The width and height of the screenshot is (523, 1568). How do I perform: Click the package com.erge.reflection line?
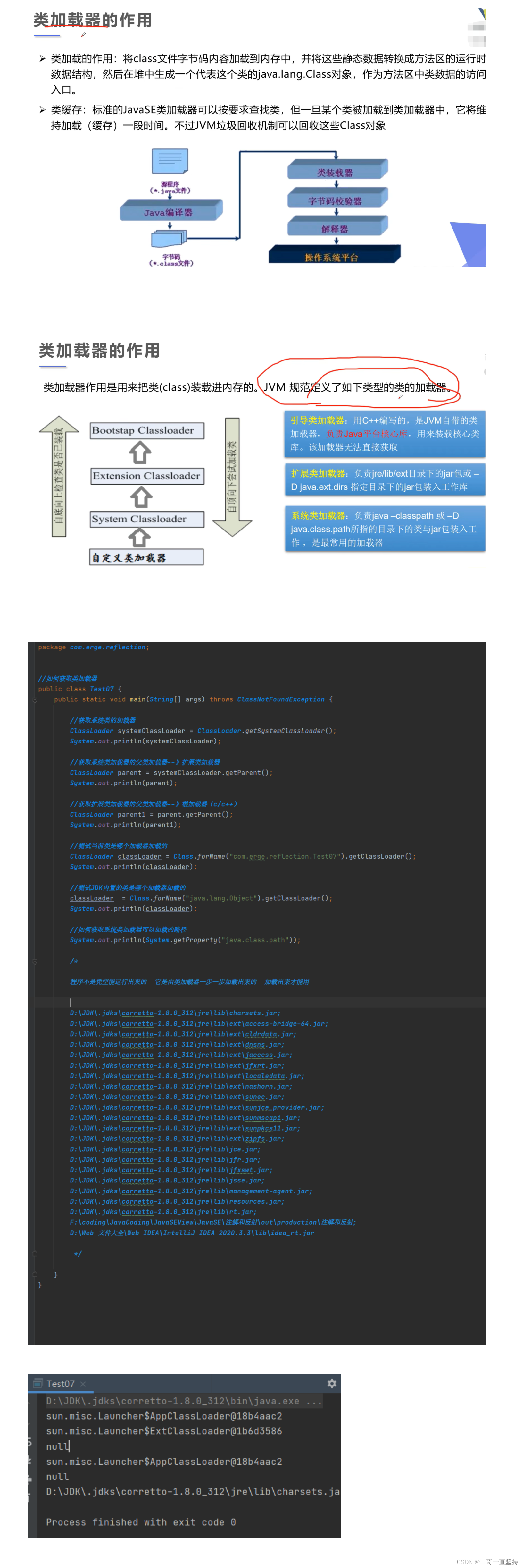(94, 647)
